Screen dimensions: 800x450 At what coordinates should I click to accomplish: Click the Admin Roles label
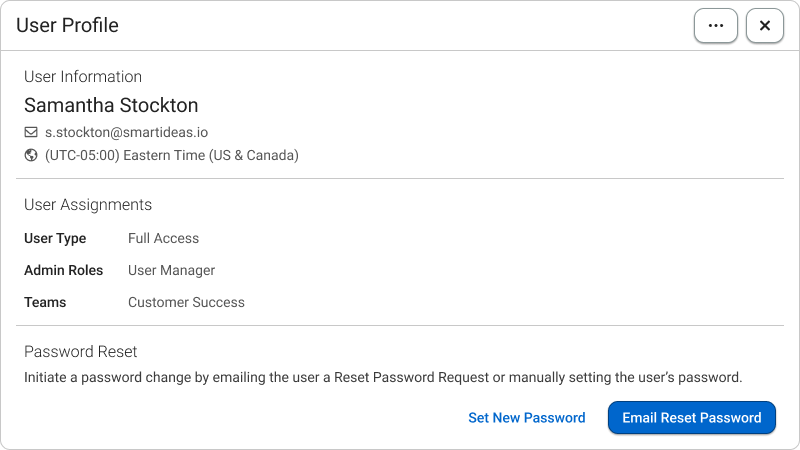pos(63,270)
